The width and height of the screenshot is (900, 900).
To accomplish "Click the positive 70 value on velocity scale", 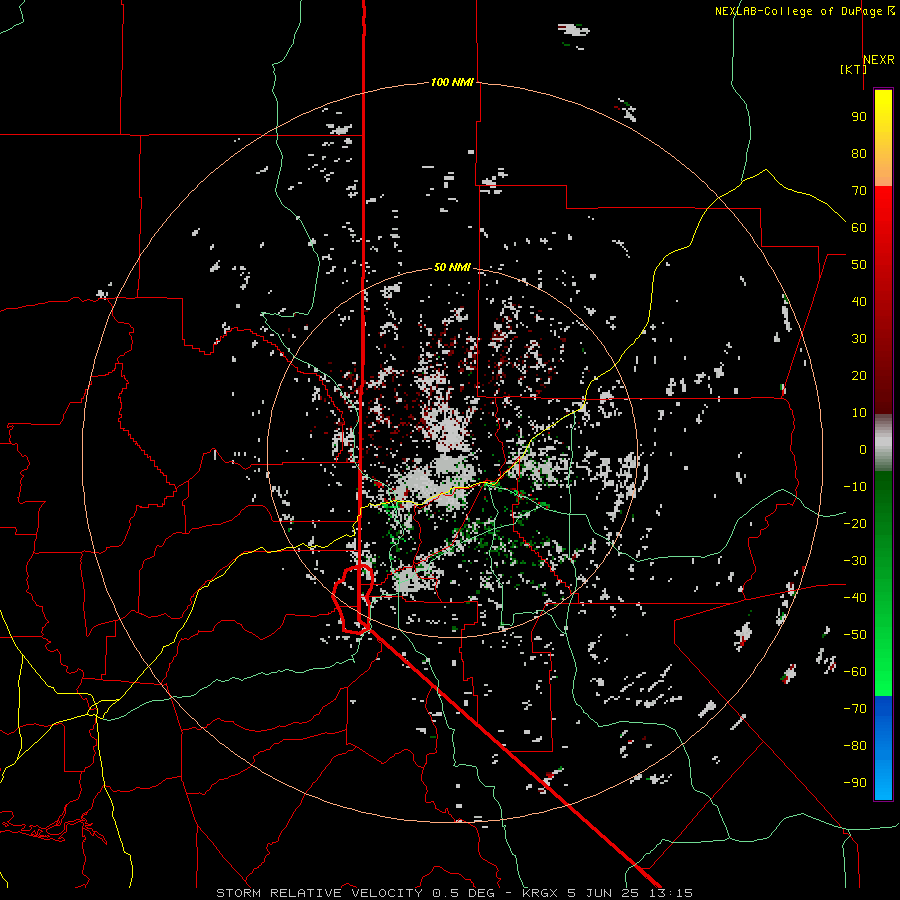I will click(859, 191).
